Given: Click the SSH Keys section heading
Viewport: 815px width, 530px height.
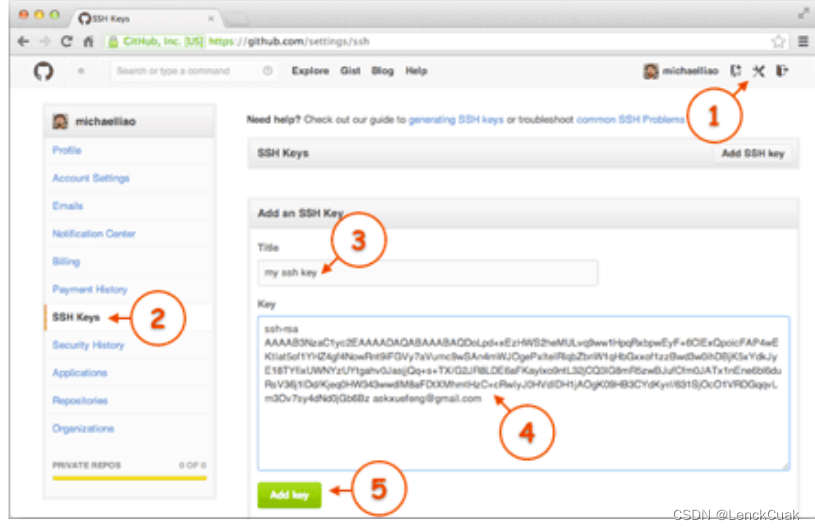Looking at the screenshot, I should pyautogui.click(x=283, y=153).
